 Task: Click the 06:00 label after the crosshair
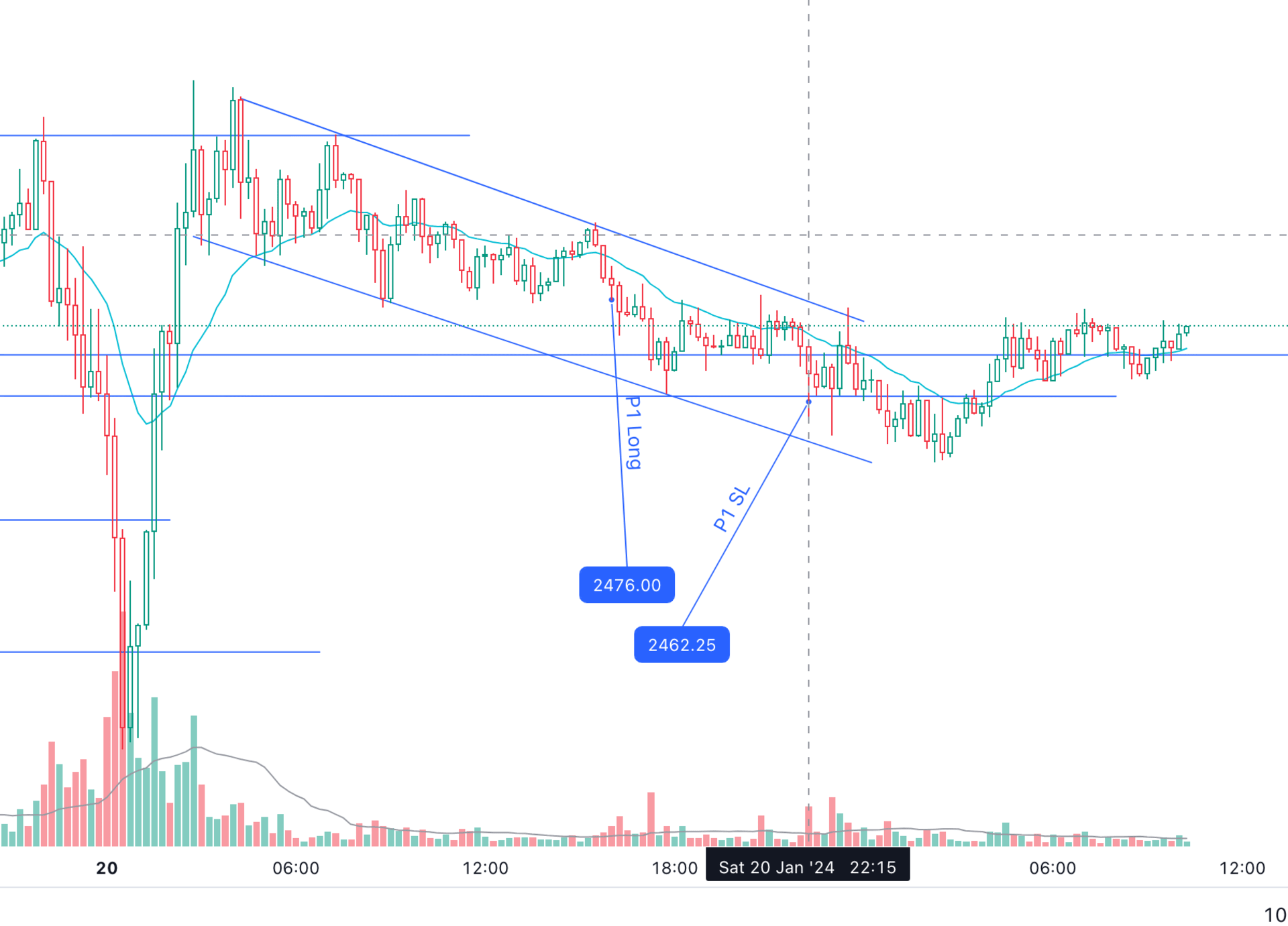tap(1053, 868)
